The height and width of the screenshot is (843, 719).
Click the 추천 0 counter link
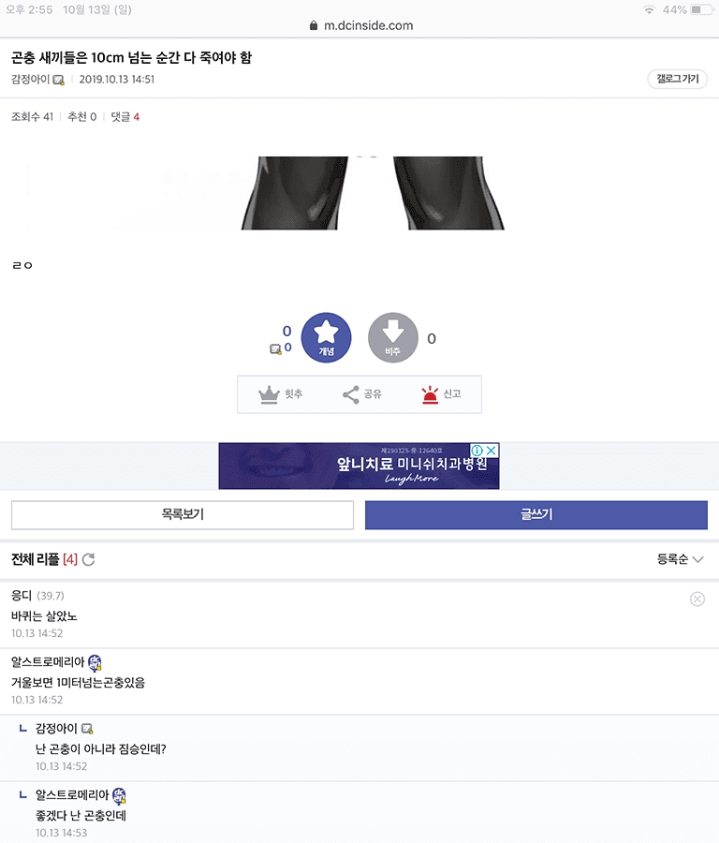(80, 115)
